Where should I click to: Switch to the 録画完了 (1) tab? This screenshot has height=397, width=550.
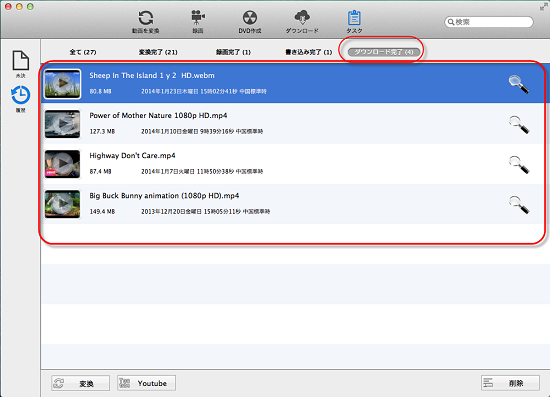233,52
